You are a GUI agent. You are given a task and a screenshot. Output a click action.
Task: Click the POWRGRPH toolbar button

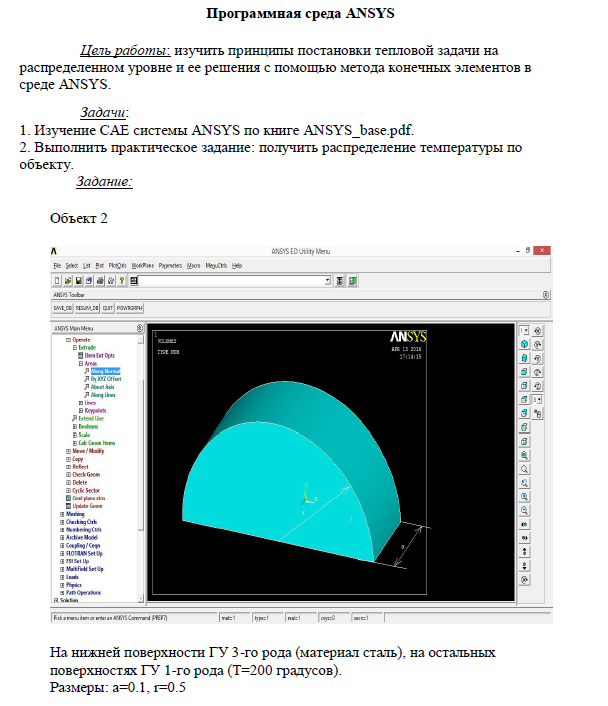coord(130,308)
